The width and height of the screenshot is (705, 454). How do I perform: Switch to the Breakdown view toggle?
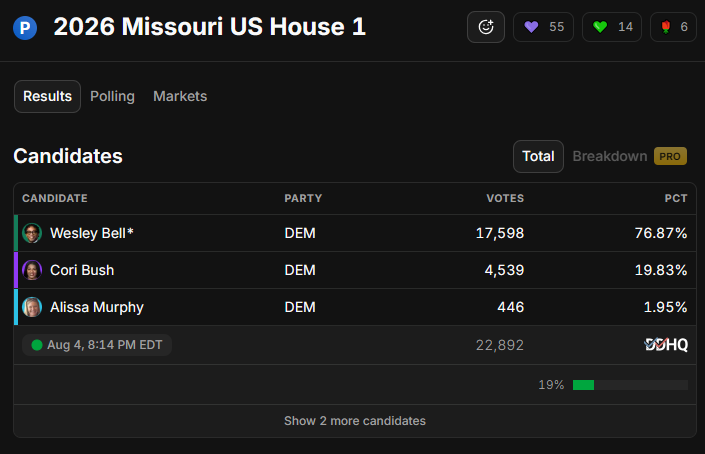point(610,156)
